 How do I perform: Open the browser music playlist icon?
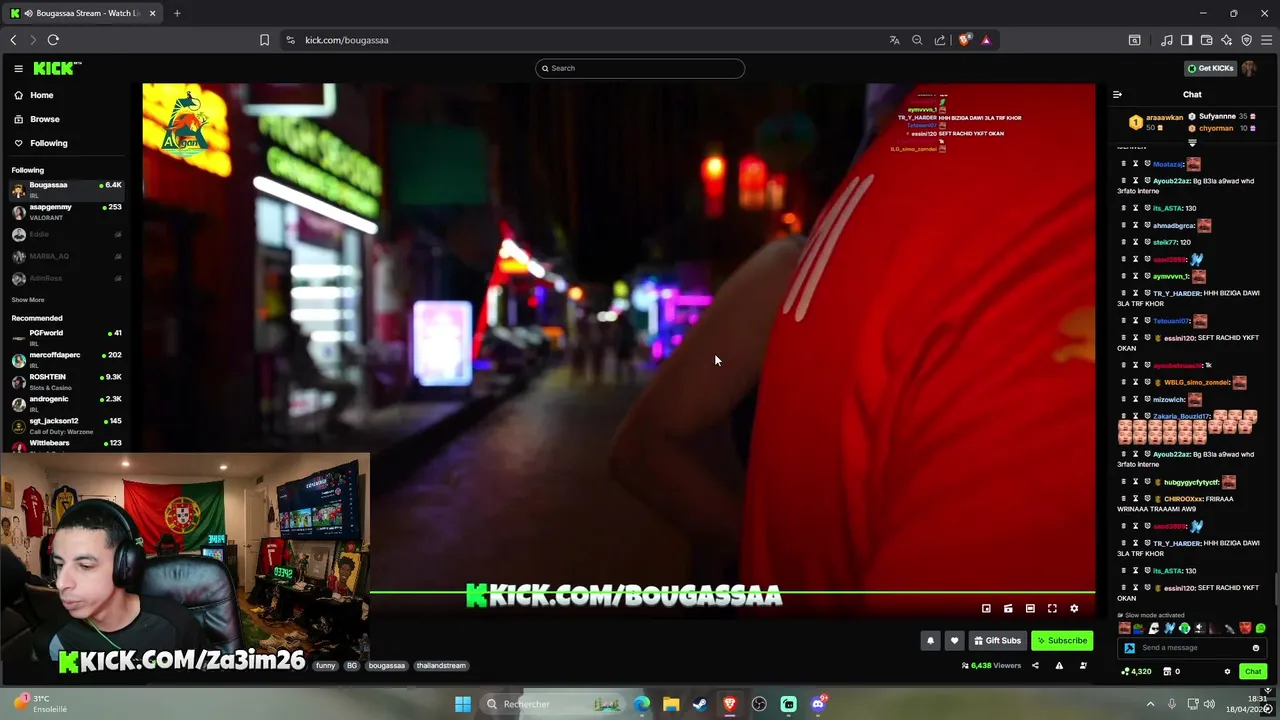coord(1167,40)
